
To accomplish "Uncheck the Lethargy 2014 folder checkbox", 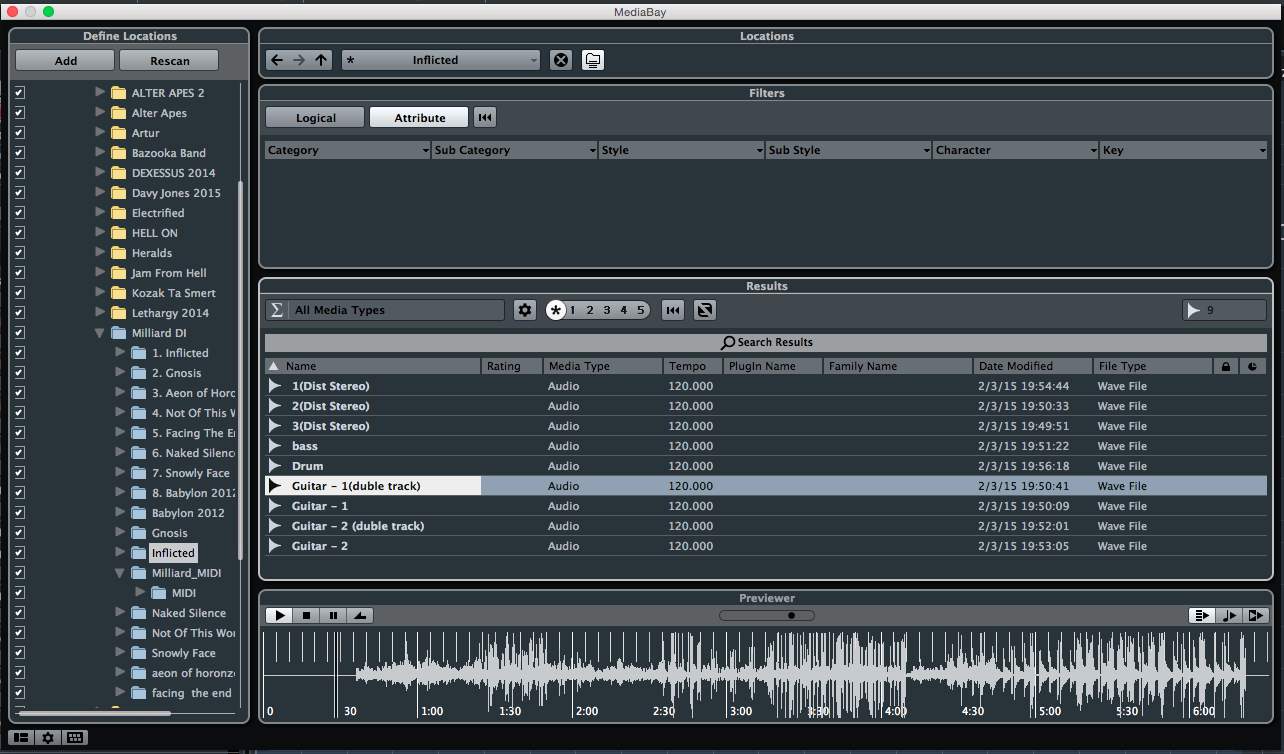I will click(19, 313).
